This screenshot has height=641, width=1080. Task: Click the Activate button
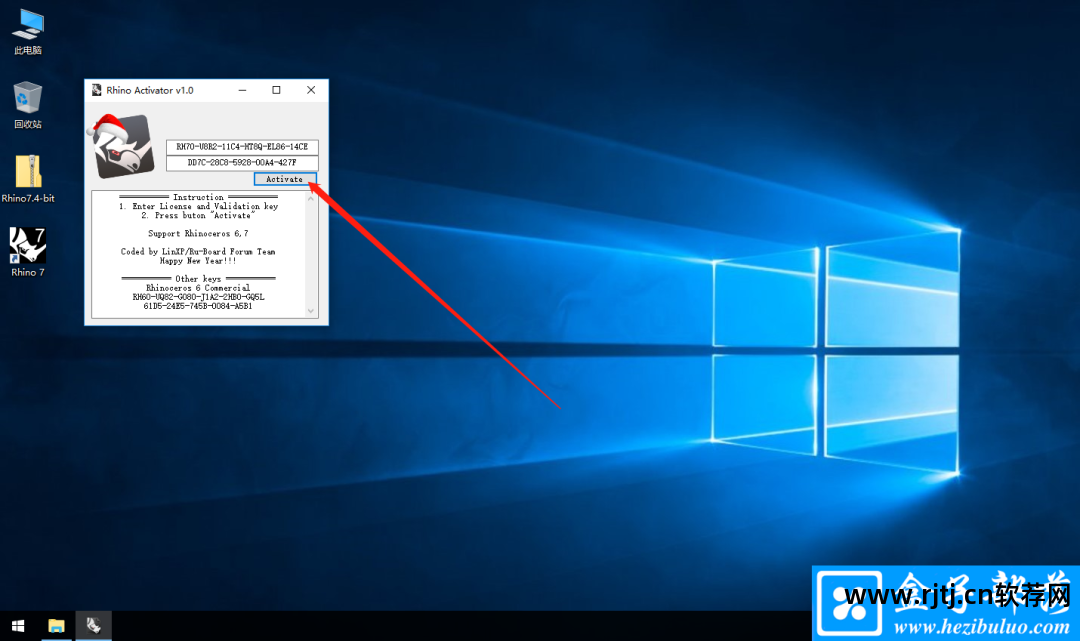tap(284, 179)
